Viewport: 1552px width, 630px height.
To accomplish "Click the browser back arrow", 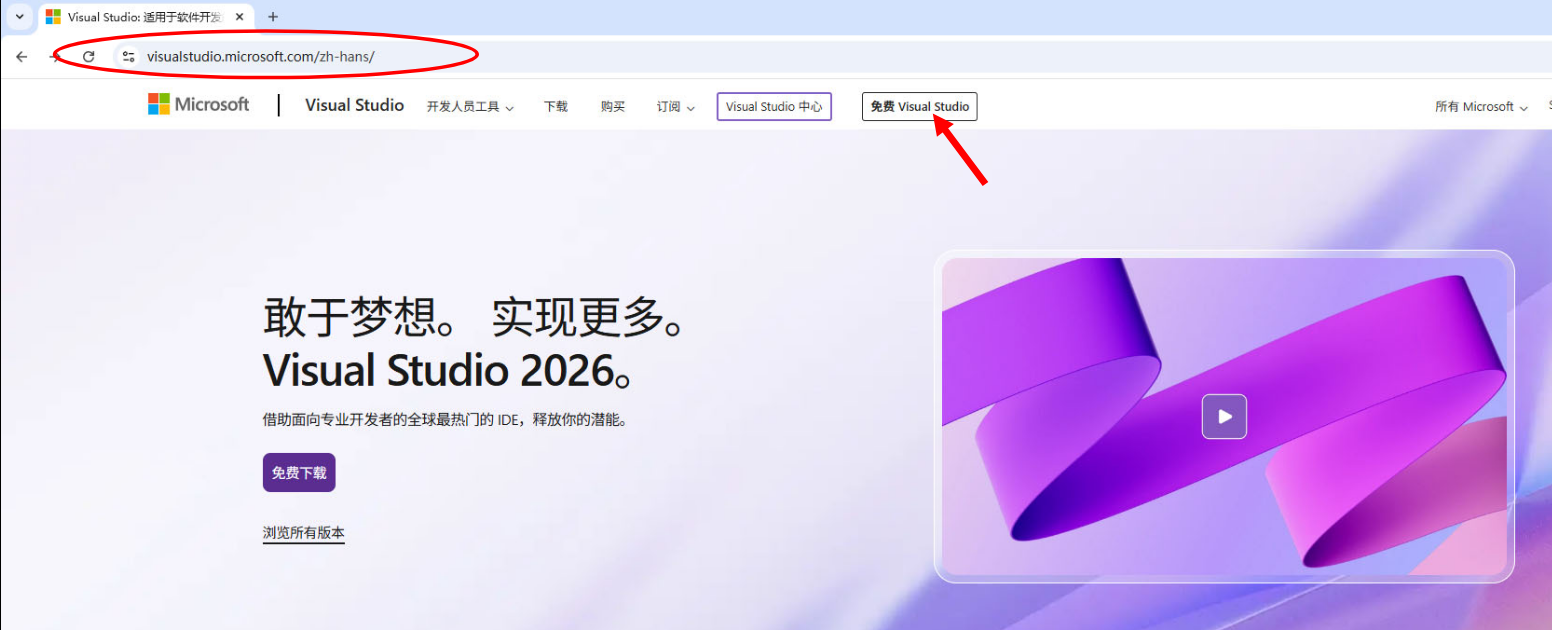I will click(21, 57).
